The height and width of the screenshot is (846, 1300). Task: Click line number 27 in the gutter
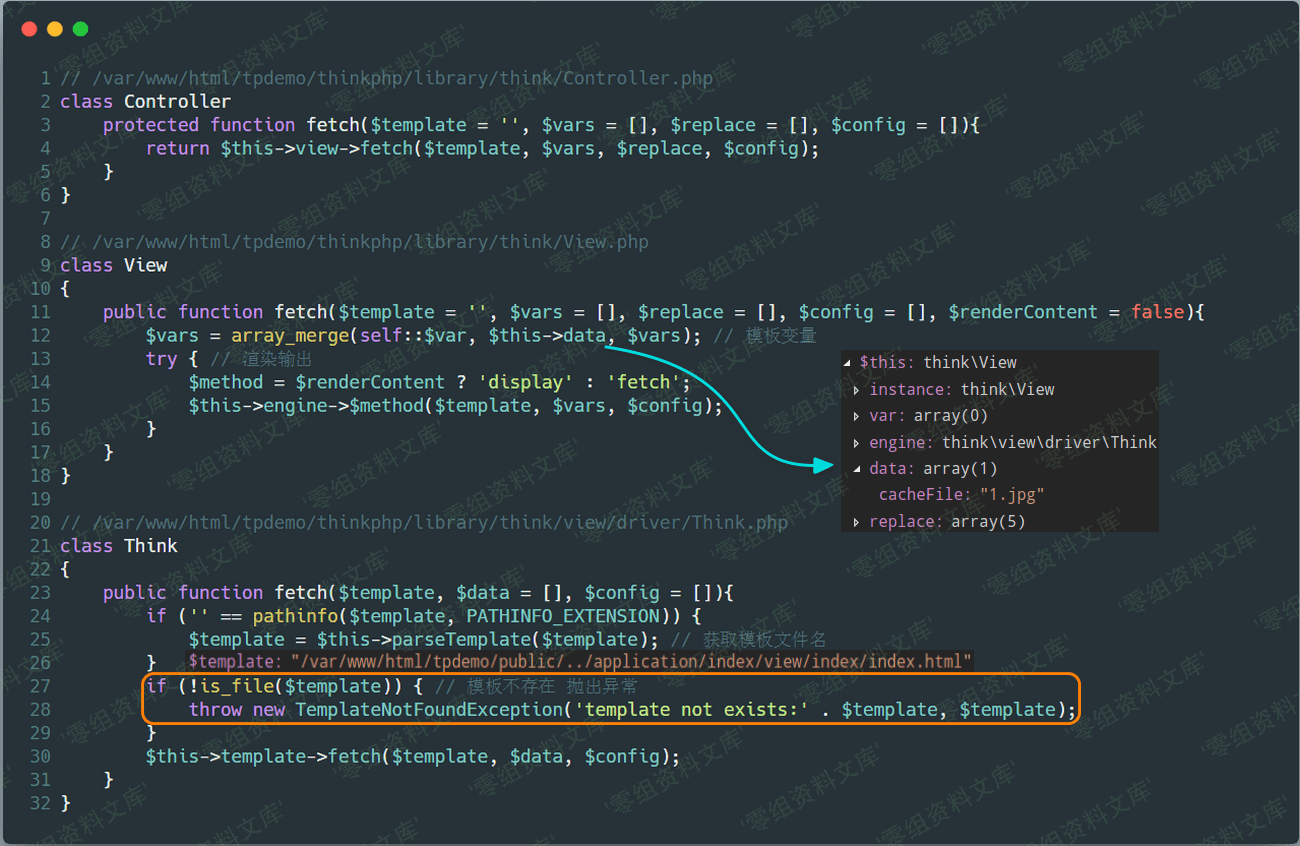(40, 686)
